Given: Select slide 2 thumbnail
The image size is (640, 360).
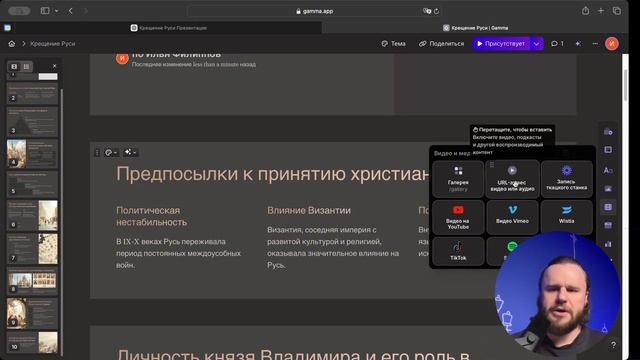Looking at the screenshot, I should (32, 94).
